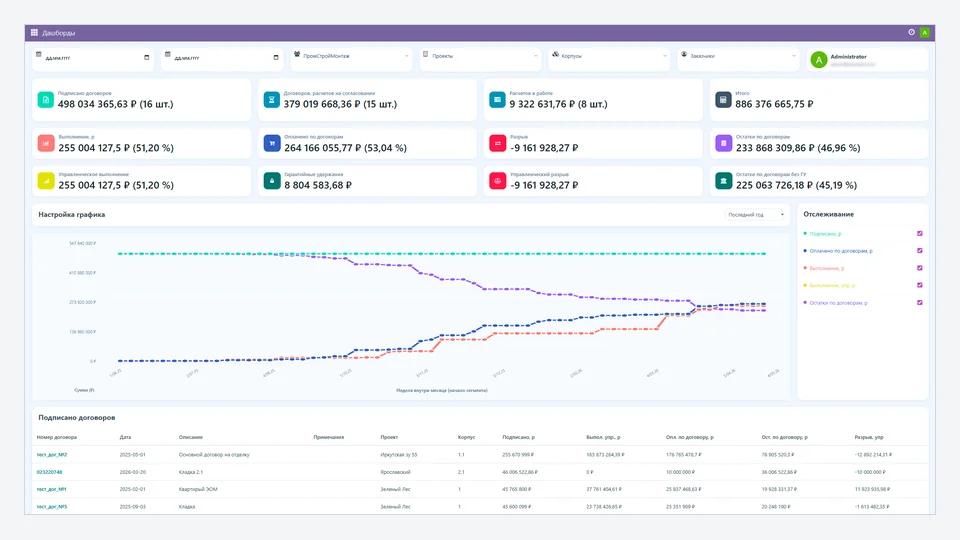The image size is (960, 540).
Task: Click the Настройка графика heading
Action: [x=72, y=214]
